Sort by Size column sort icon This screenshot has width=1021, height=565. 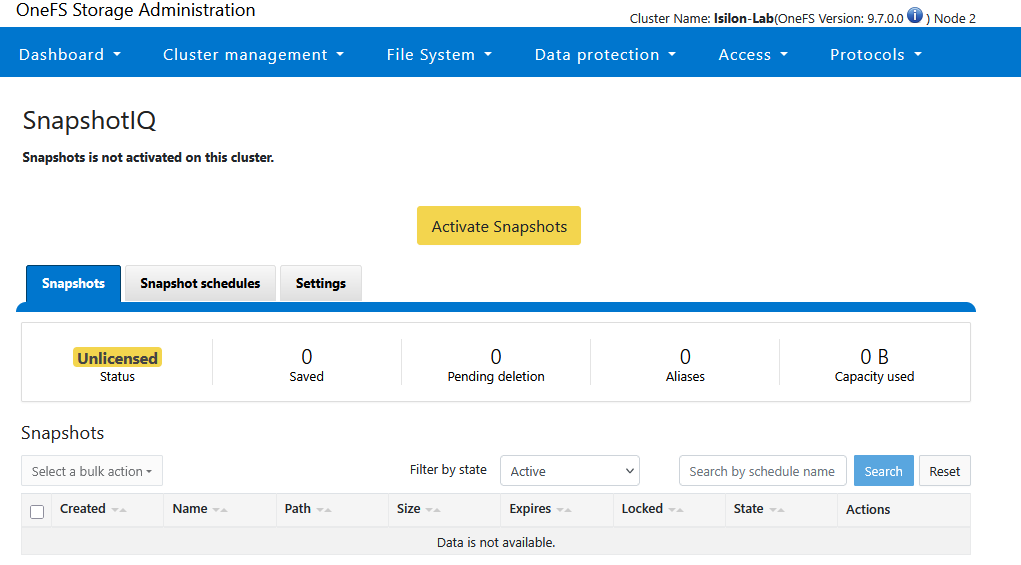click(x=433, y=510)
